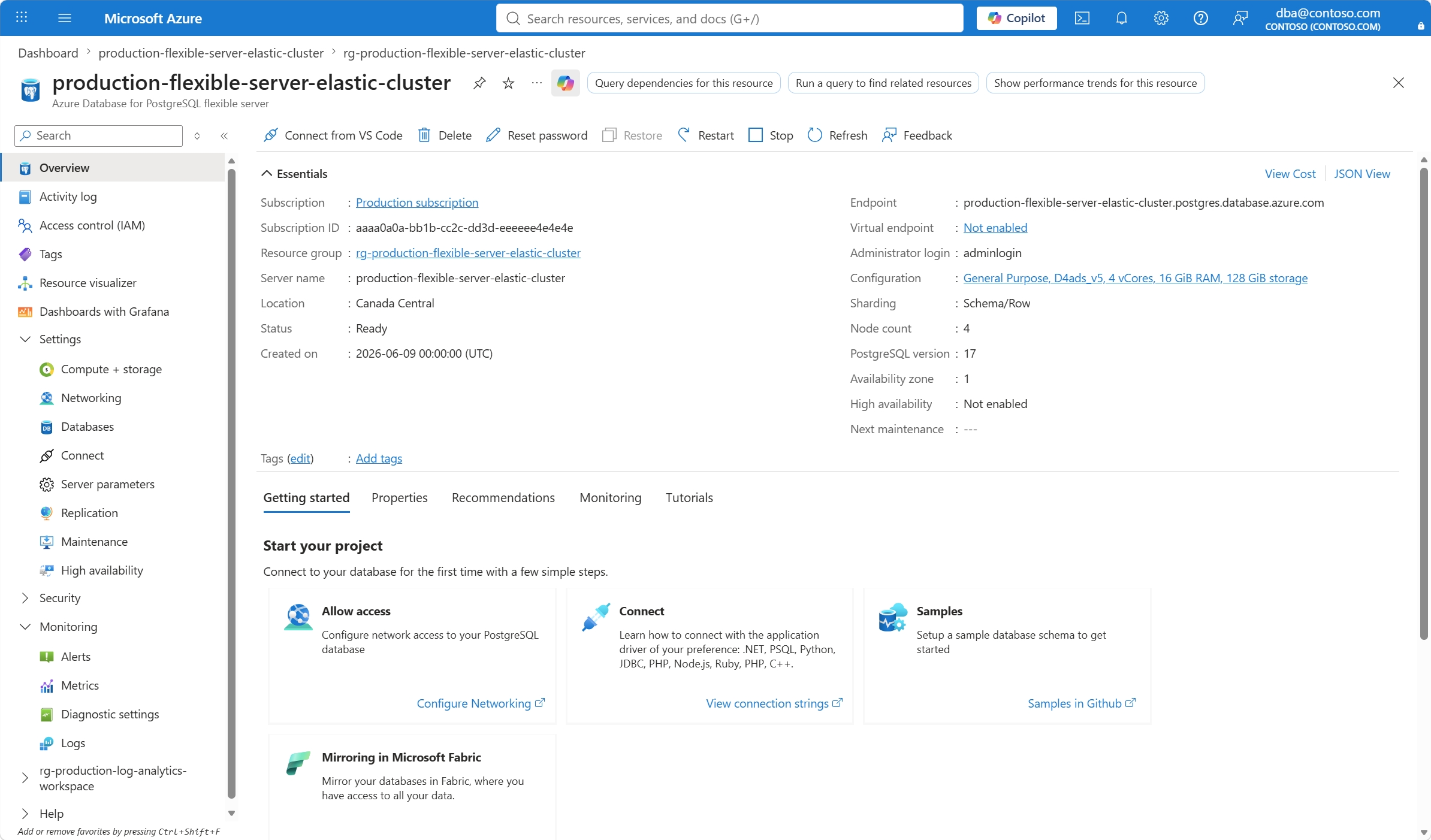Open the Azure portal apps grid icon

[x=22, y=18]
